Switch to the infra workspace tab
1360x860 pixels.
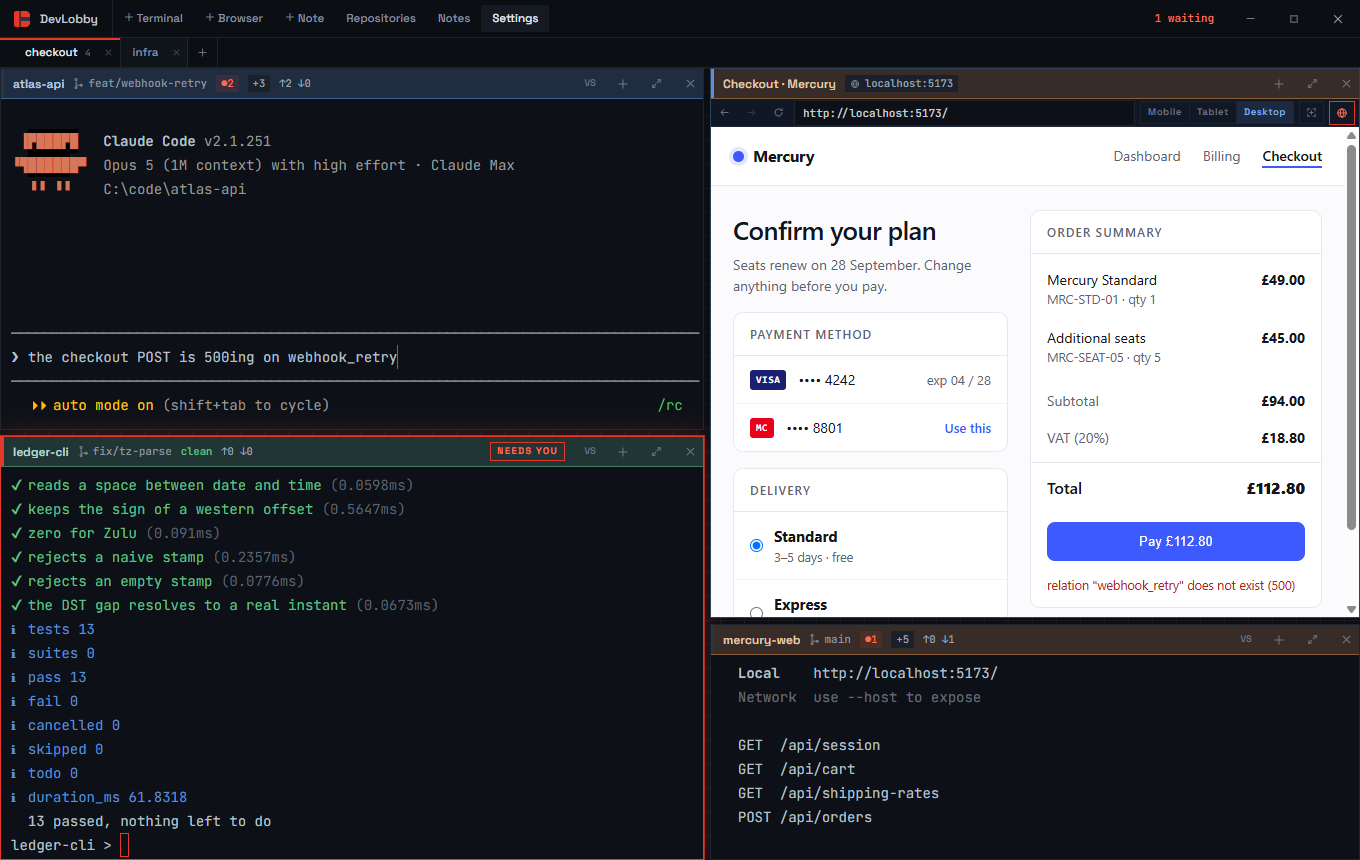click(x=145, y=52)
